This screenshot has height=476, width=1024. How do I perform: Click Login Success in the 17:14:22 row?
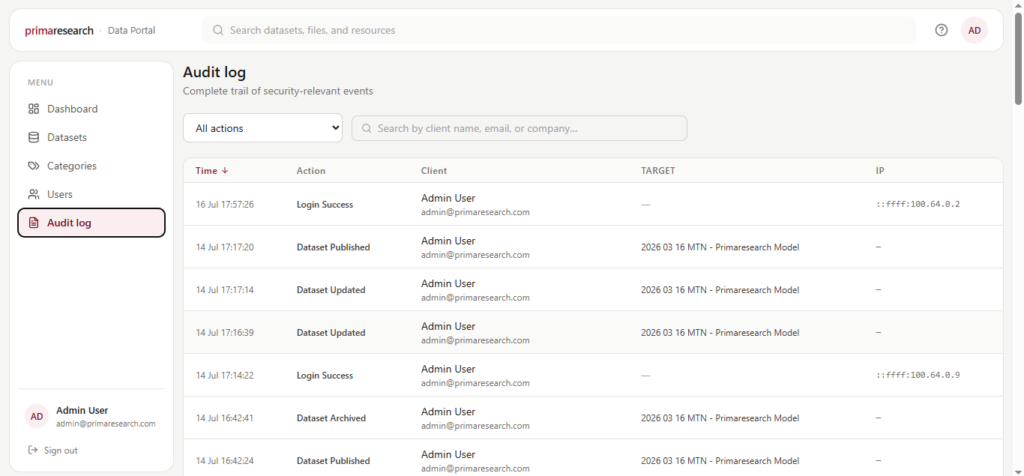tap(325, 375)
